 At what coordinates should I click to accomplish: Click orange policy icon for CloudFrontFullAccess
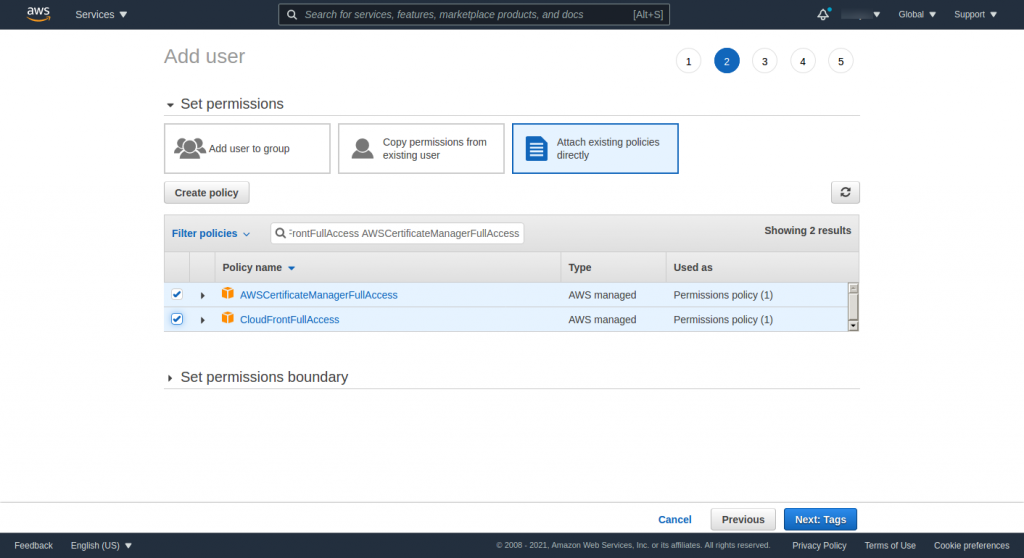227,318
